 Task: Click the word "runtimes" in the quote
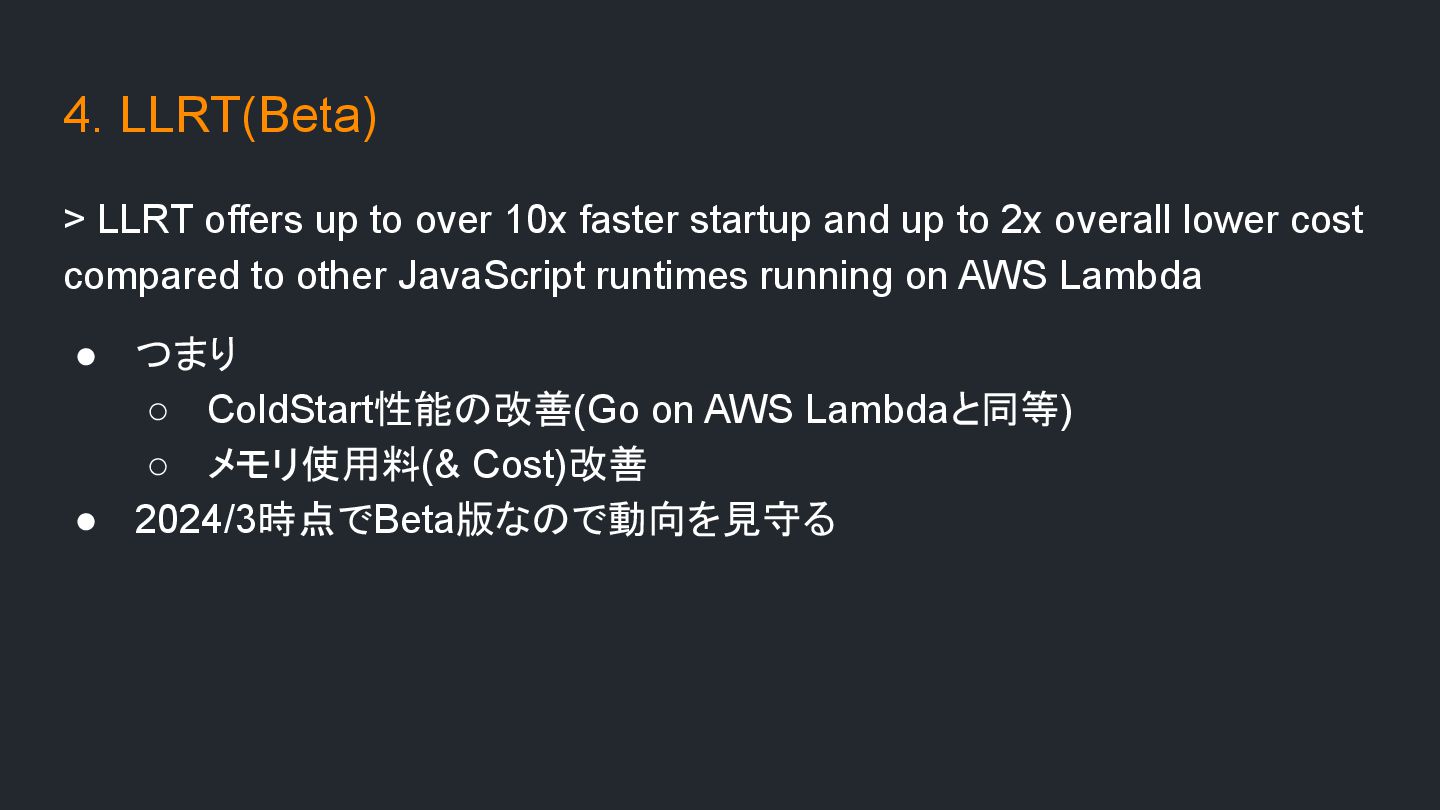click(x=671, y=276)
